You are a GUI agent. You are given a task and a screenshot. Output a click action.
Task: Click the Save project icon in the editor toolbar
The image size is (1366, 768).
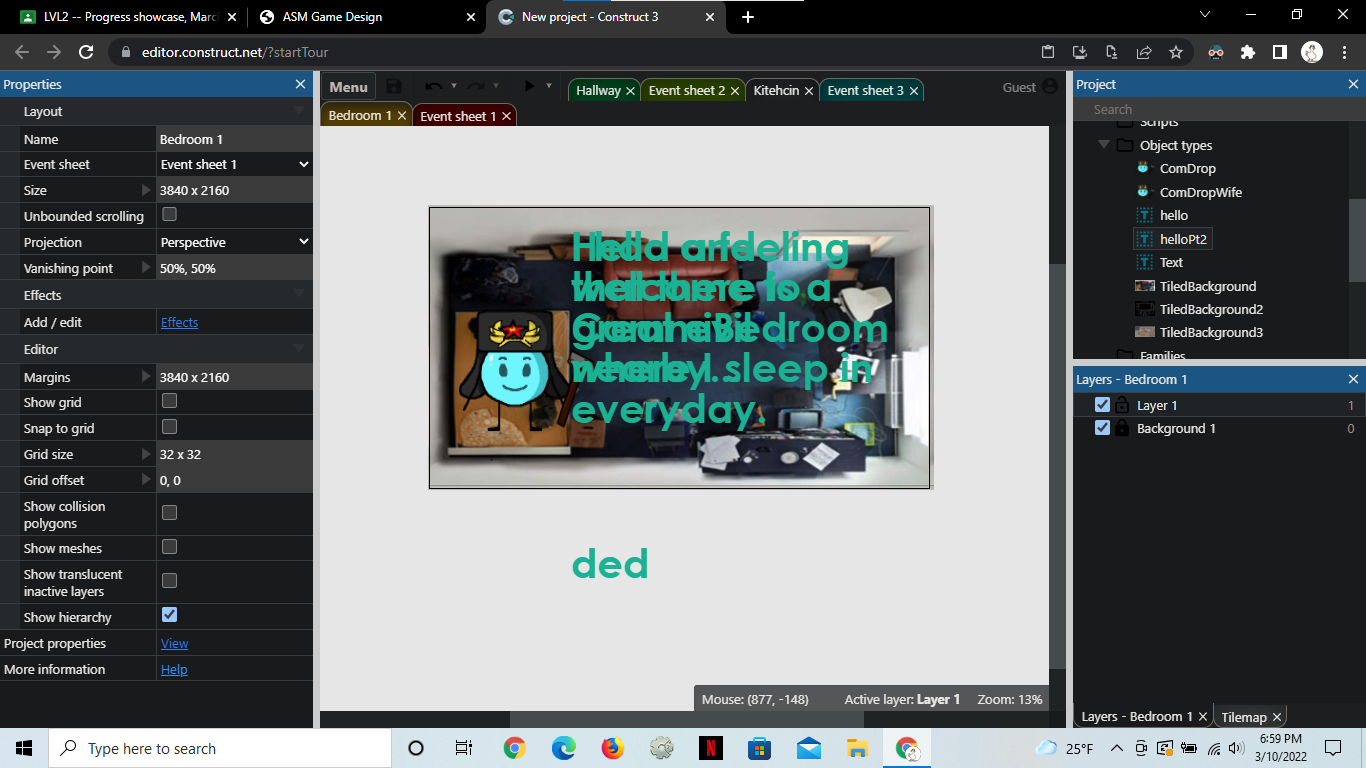coord(394,87)
